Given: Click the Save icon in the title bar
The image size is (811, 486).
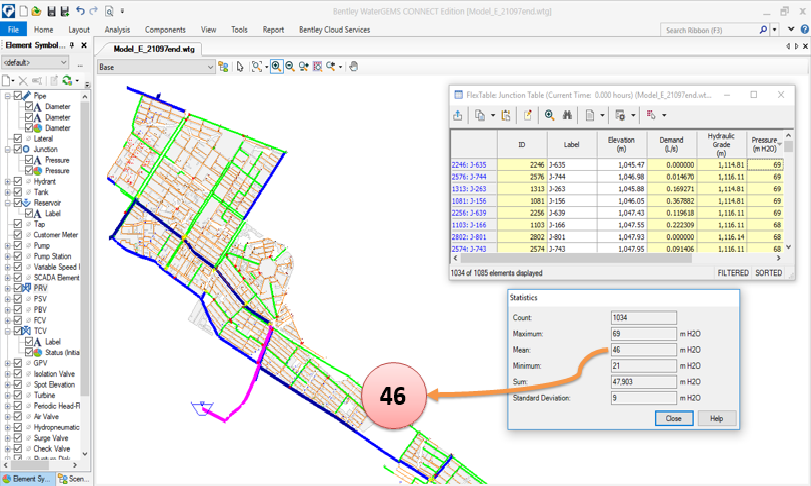Looking at the screenshot, I should click(51, 11).
